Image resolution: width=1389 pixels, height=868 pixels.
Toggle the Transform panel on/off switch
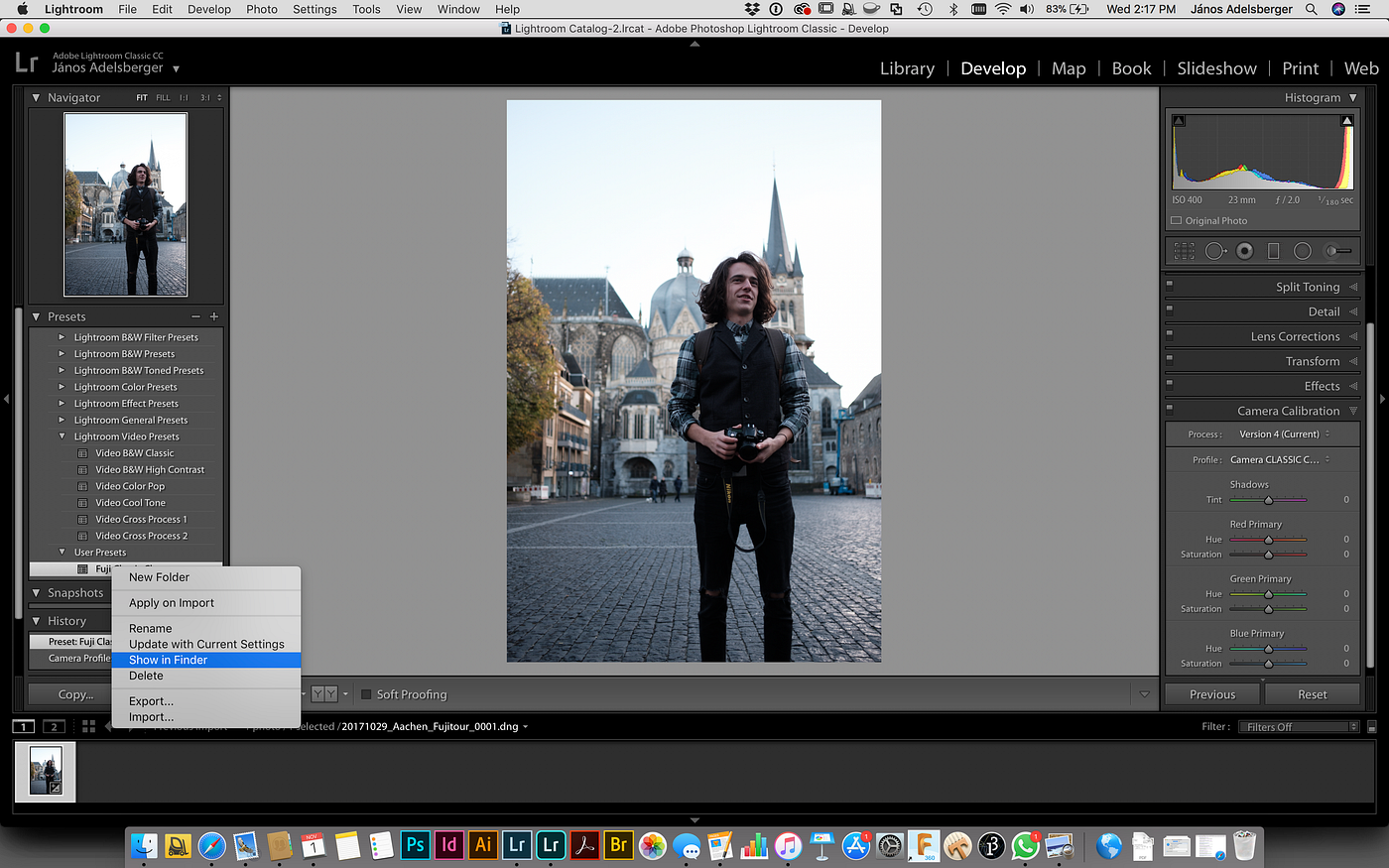[1170, 359]
